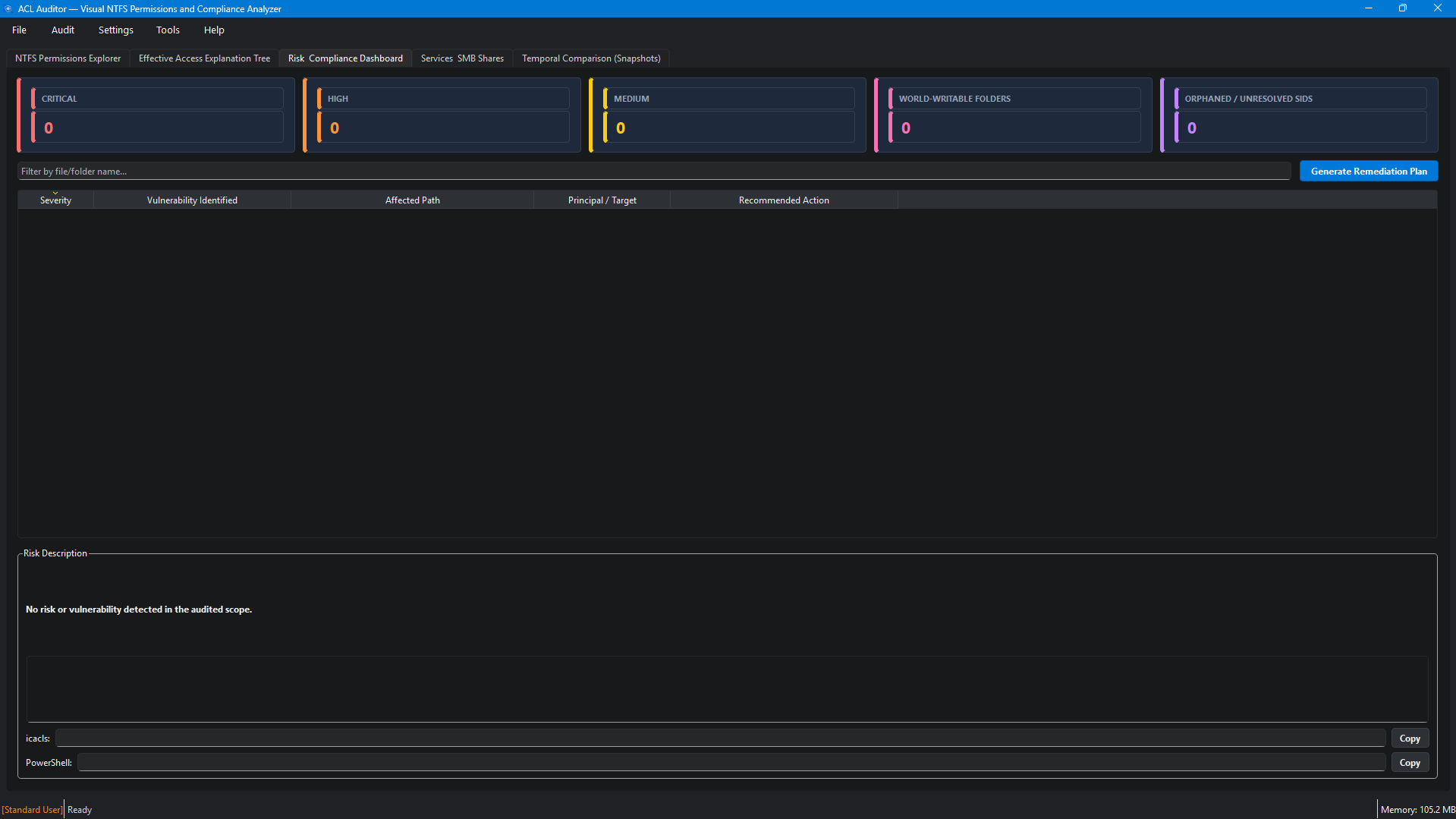The height and width of the screenshot is (819, 1456).
Task: Focus the file/folder name filter field
Action: (654, 172)
